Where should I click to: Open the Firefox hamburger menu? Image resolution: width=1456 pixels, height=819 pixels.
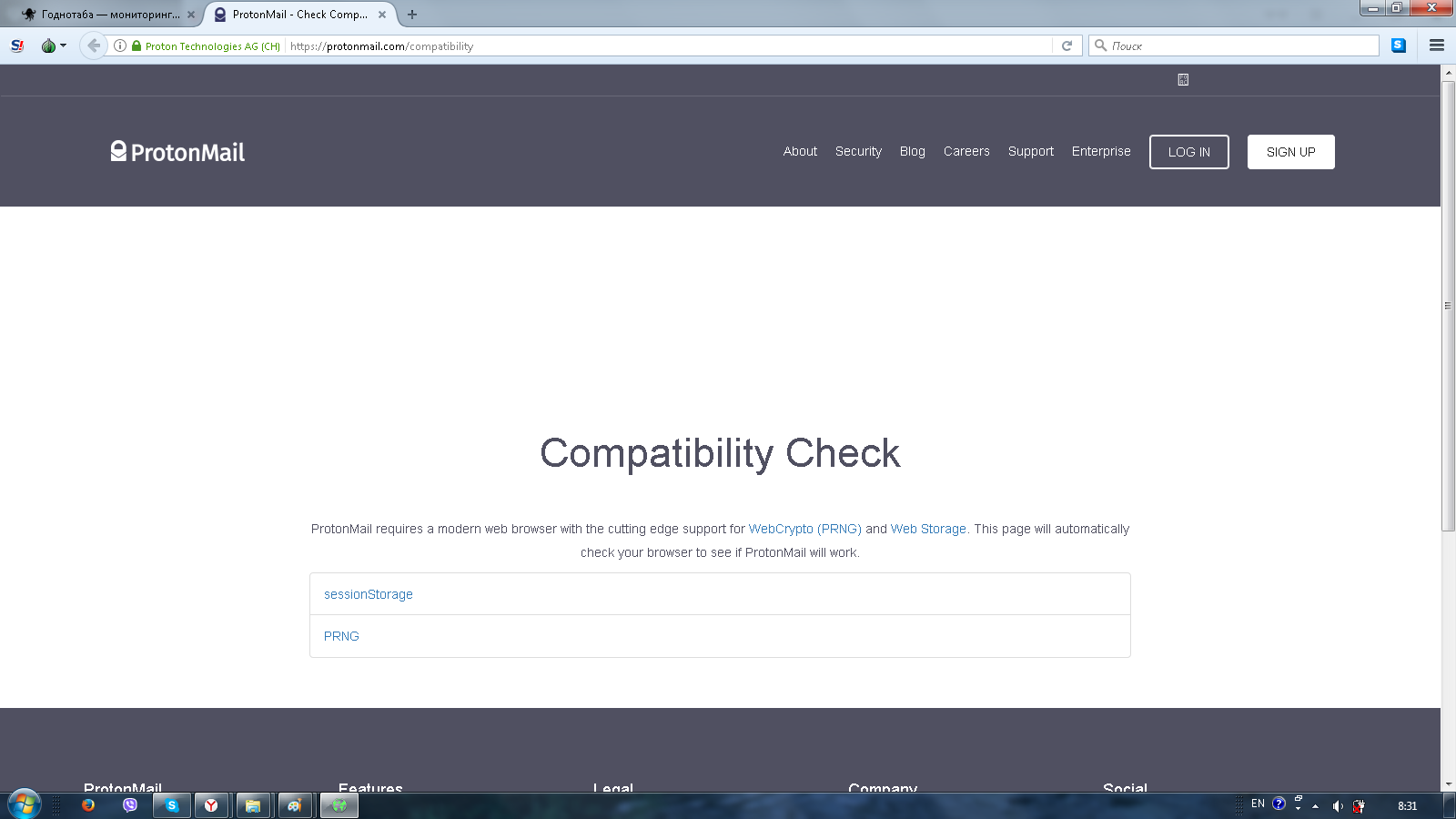(x=1437, y=45)
